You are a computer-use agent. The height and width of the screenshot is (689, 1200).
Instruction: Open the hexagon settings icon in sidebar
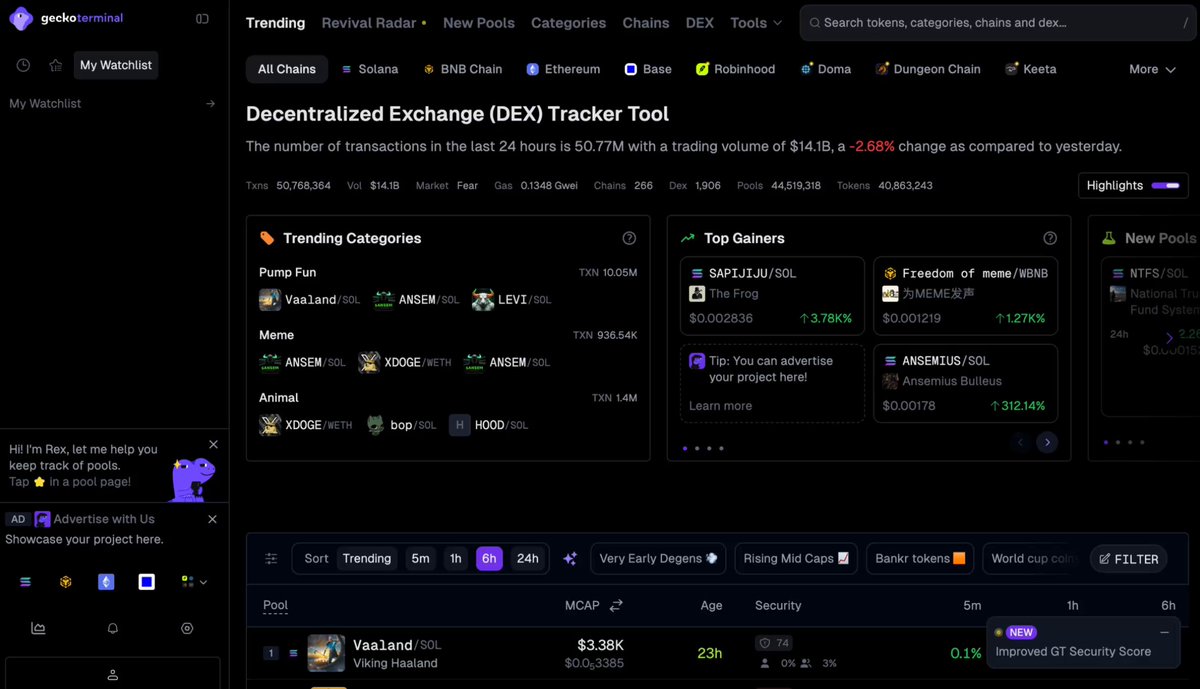pyautogui.click(x=187, y=628)
